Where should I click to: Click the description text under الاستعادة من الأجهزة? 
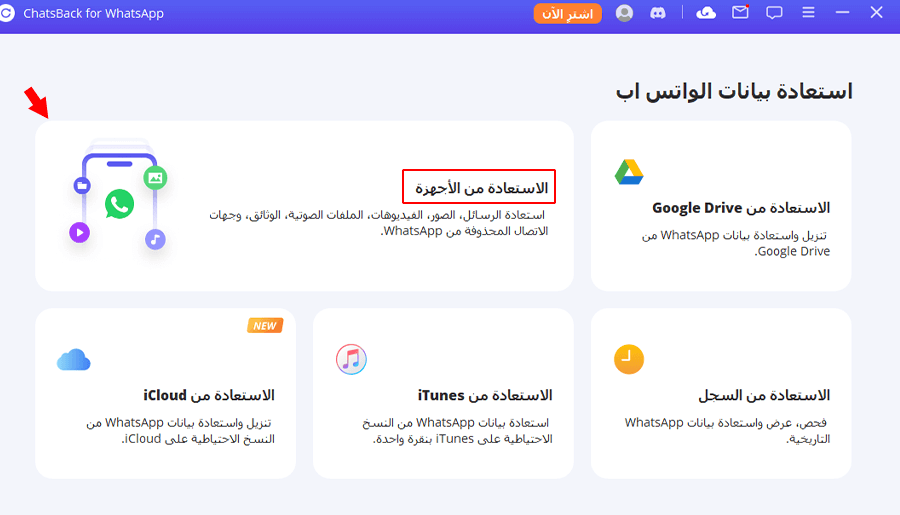[378, 223]
